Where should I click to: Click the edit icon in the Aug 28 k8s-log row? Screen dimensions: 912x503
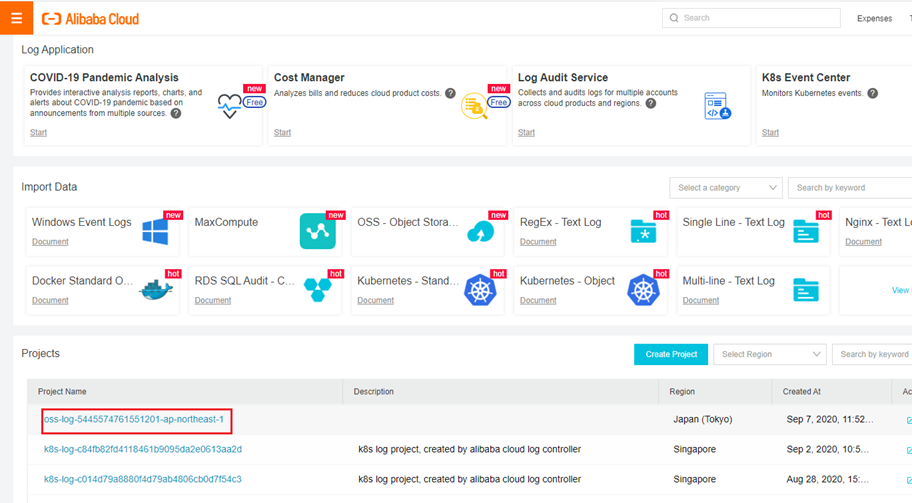tap(909, 480)
